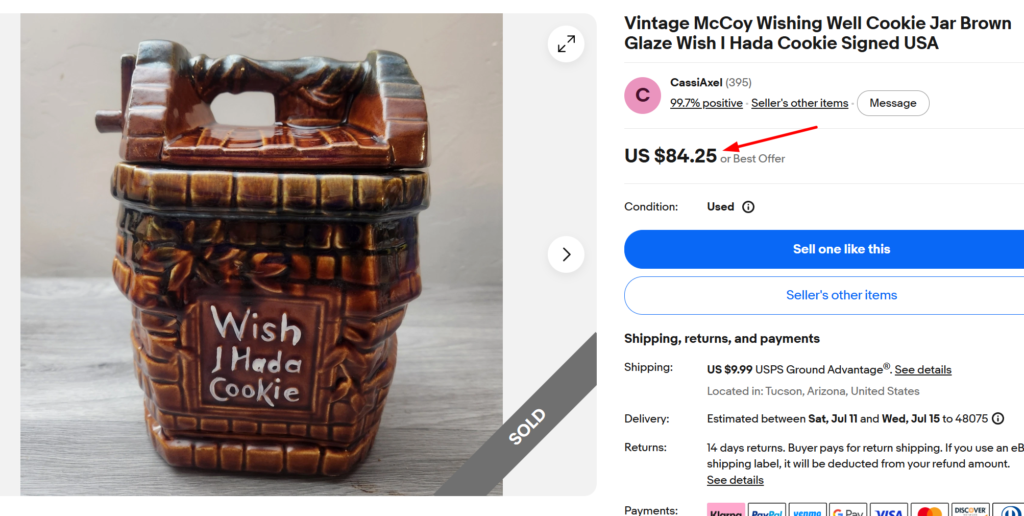This screenshot has height=516, width=1024.
Task: Select the Google Pay payment icon
Action: [x=848, y=511]
